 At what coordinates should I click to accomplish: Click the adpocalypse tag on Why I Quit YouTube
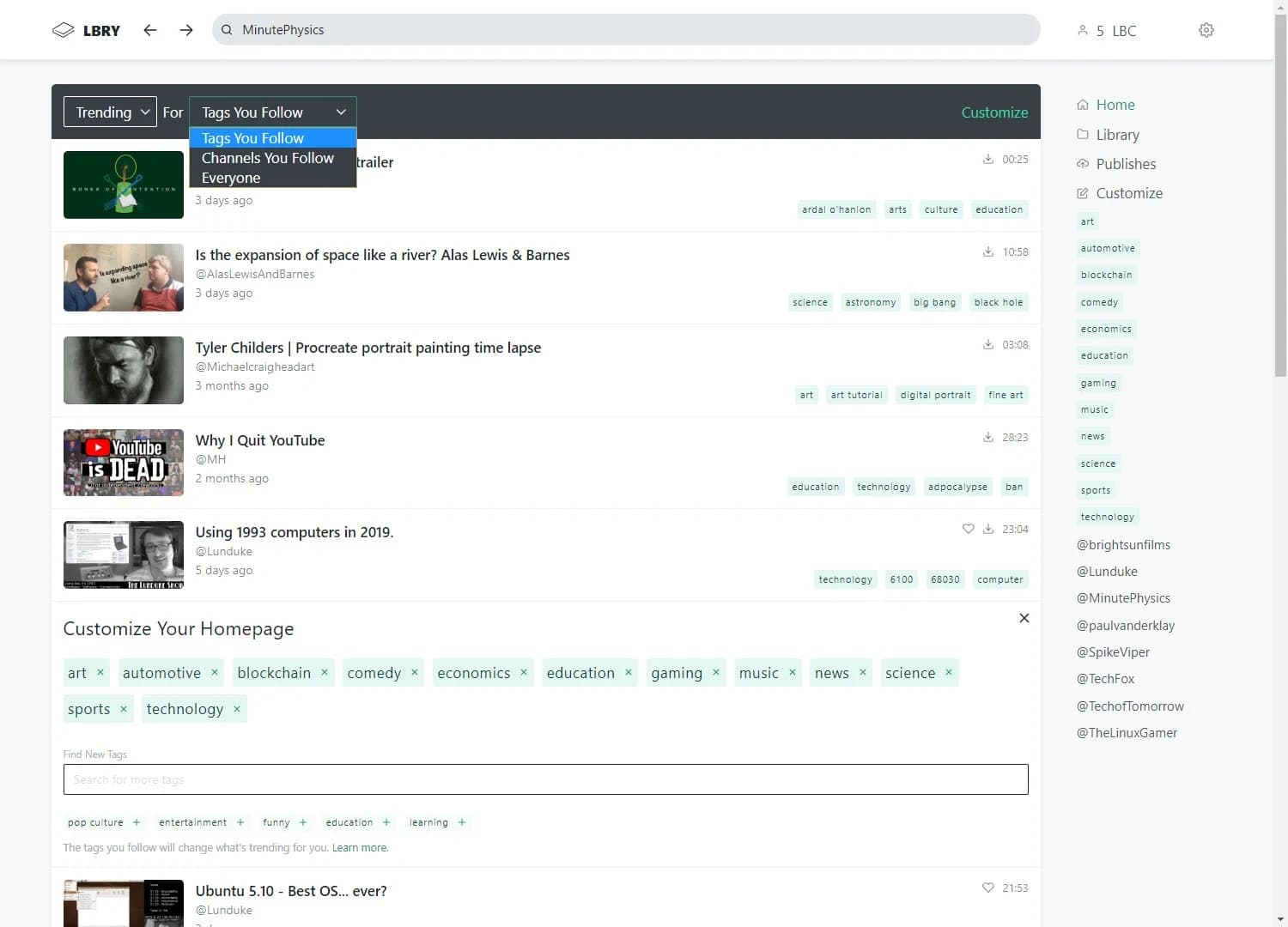(957, 487)
